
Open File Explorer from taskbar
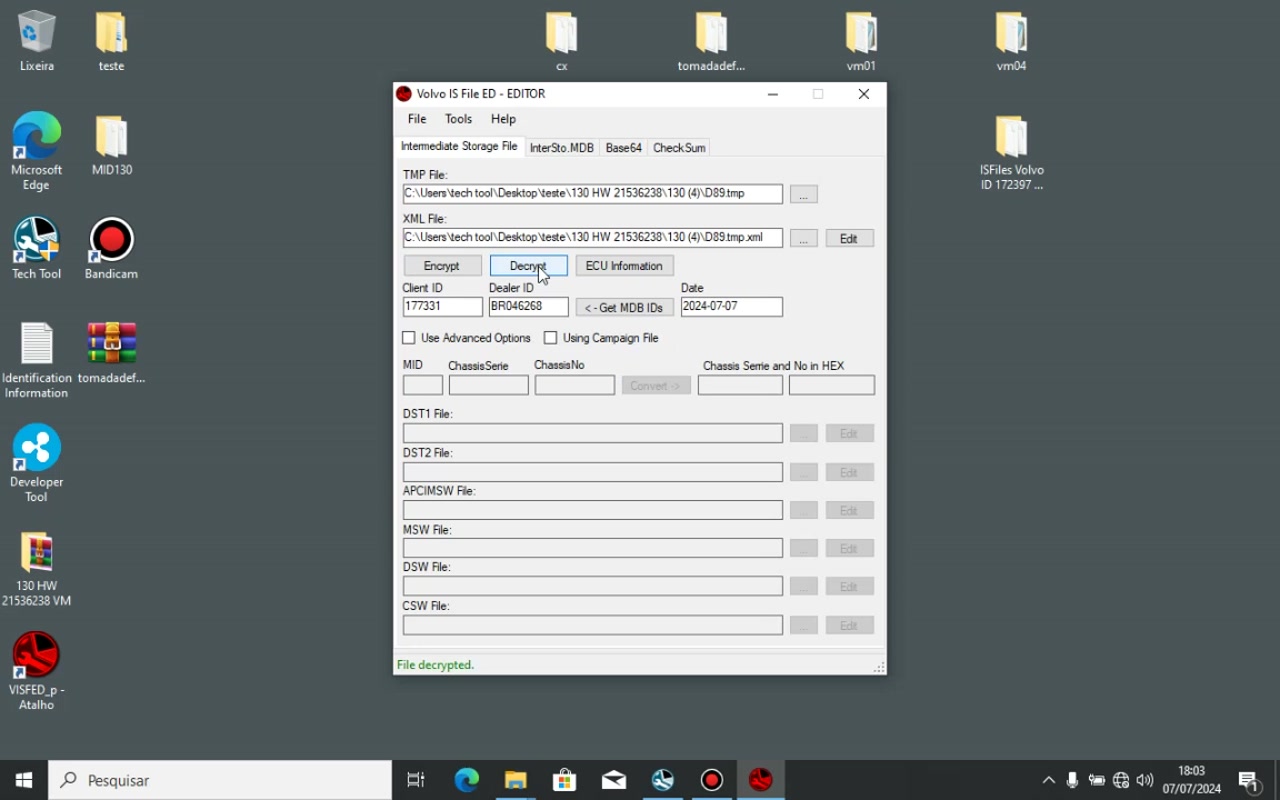coord(515,780)
